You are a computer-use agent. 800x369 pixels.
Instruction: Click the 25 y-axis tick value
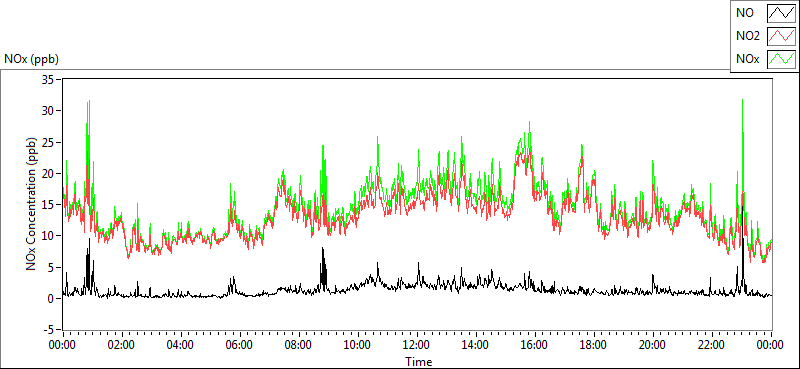point(49,142)
